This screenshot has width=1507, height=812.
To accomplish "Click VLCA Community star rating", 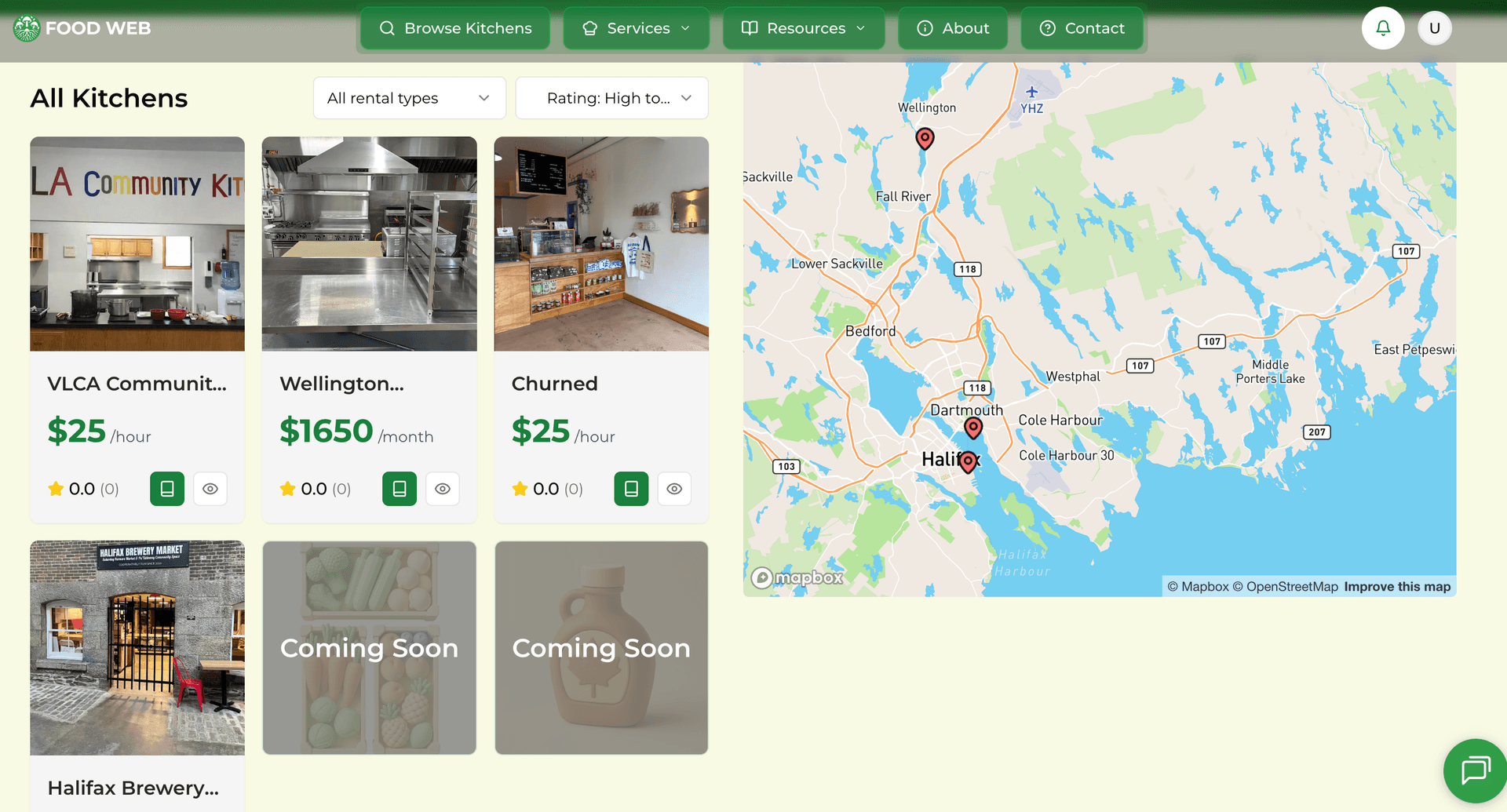I will pos(83,489).
